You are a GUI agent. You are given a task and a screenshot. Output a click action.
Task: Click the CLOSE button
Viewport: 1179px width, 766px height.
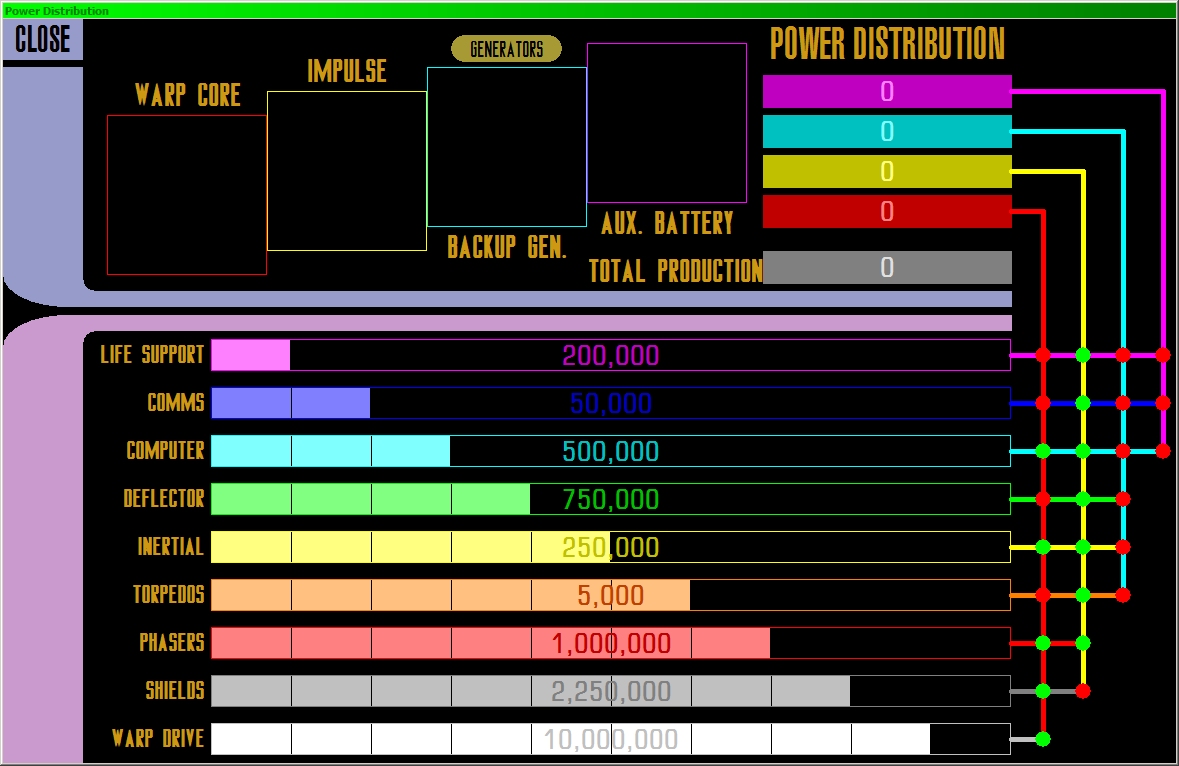42,39
